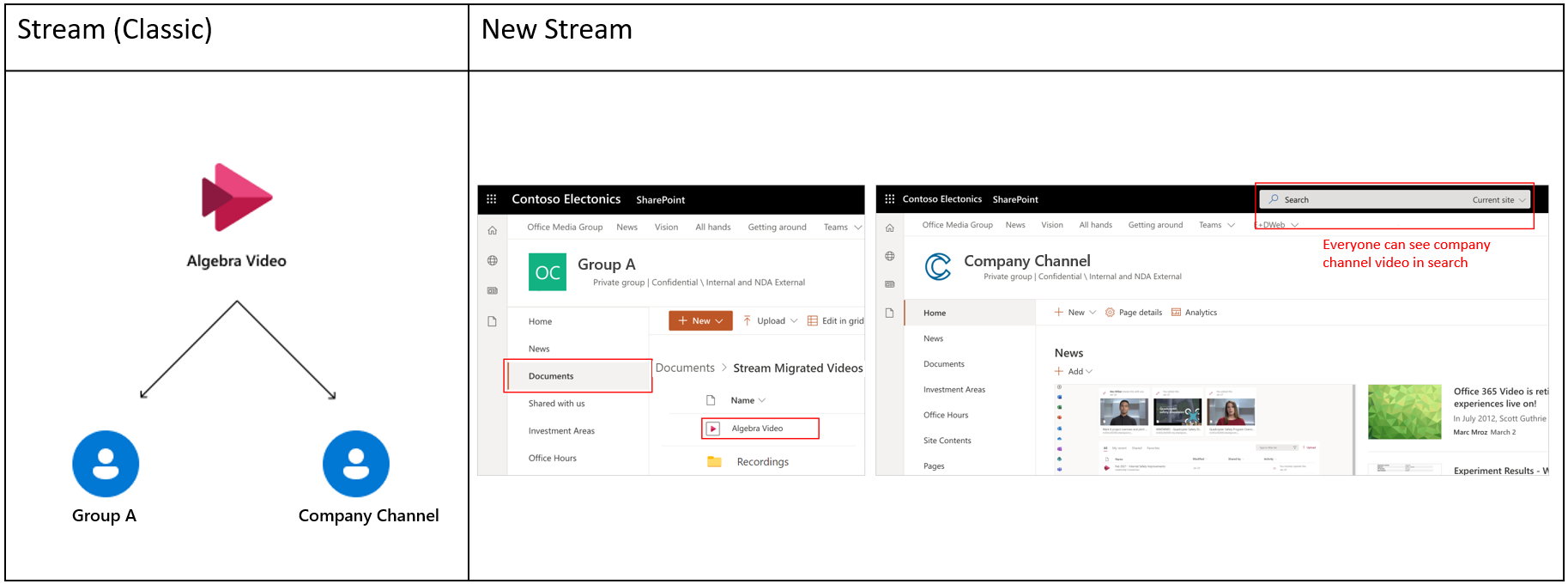
Task: Click the file type column header icon
Action: [x=711, y=400]
